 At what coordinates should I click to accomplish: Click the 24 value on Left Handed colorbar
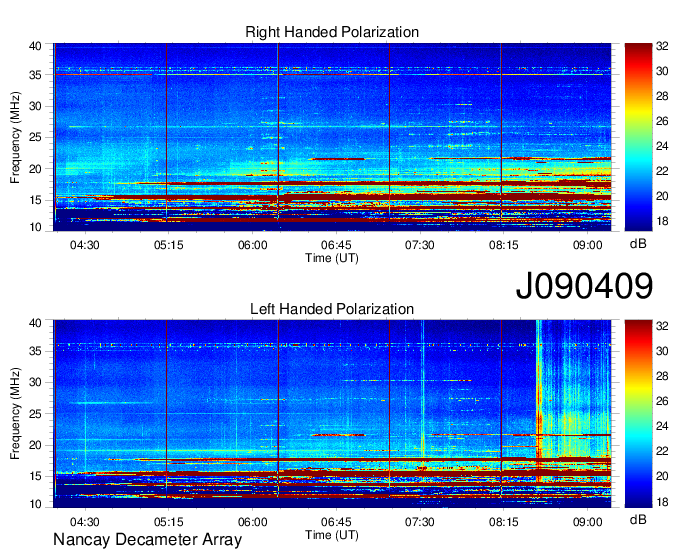point(662,426)
